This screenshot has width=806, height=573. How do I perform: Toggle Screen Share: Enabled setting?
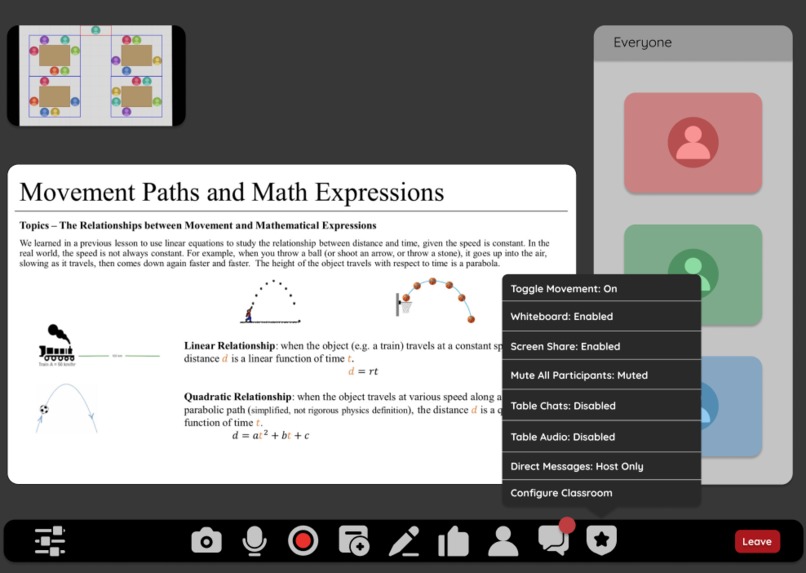pos(601,346)
